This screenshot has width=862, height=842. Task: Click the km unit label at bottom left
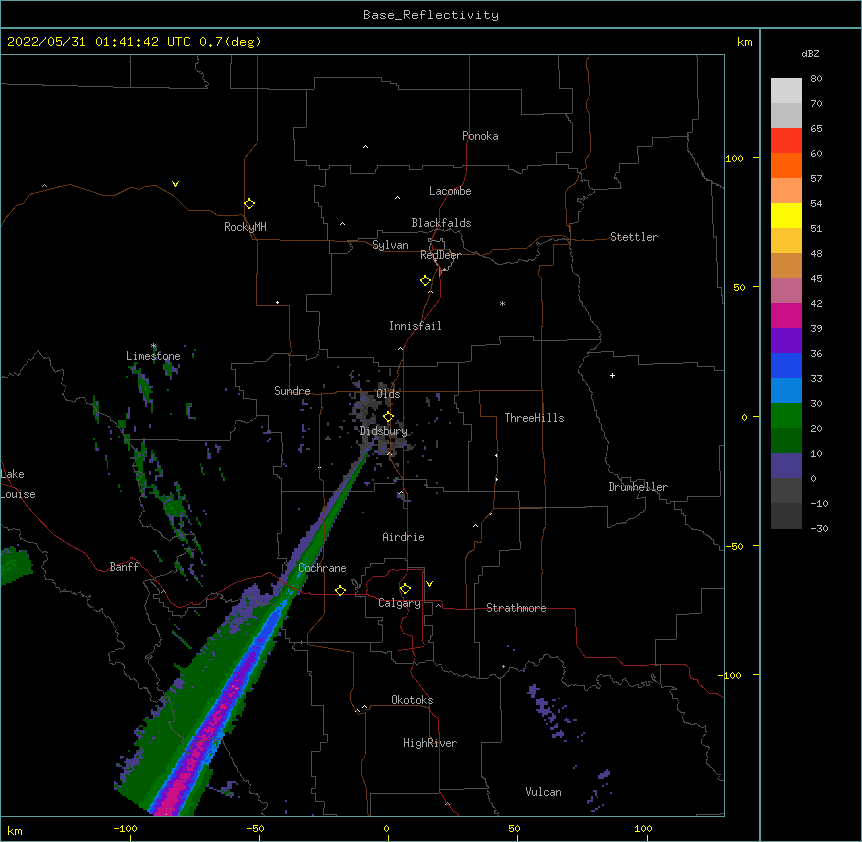click(15, 831)
